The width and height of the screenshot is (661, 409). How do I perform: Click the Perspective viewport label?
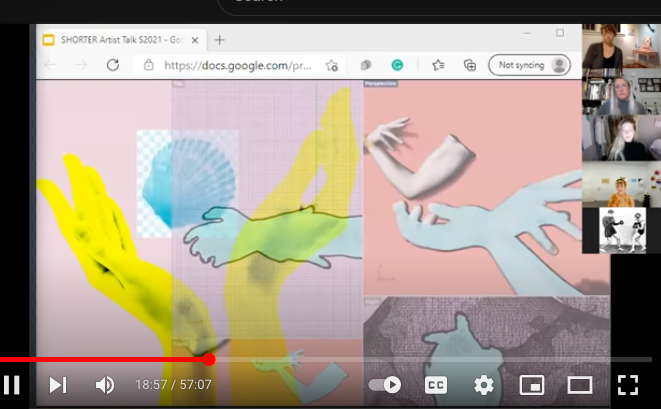[x=381, y=83]
